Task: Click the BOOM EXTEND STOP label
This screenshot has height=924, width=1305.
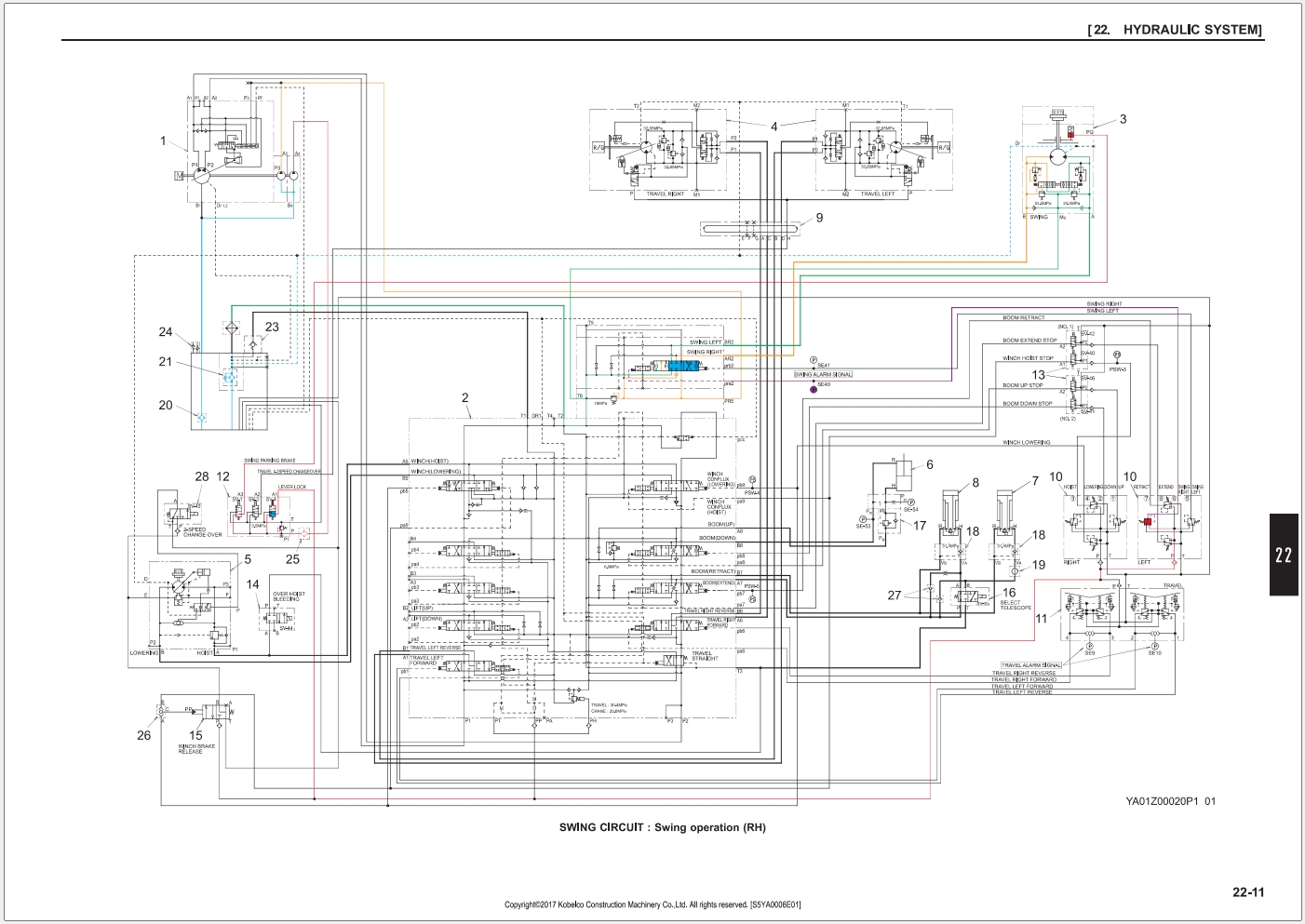Action: [x=1029, y=341]
